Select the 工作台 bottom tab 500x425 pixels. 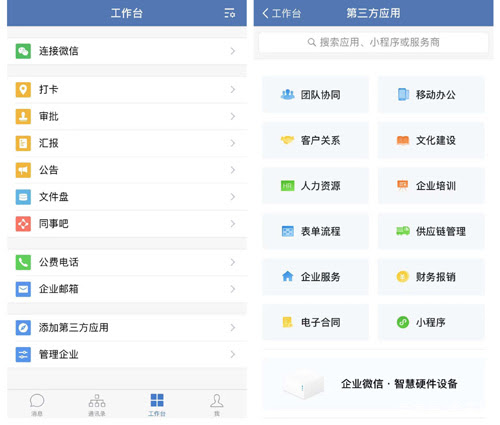[157, 405]
